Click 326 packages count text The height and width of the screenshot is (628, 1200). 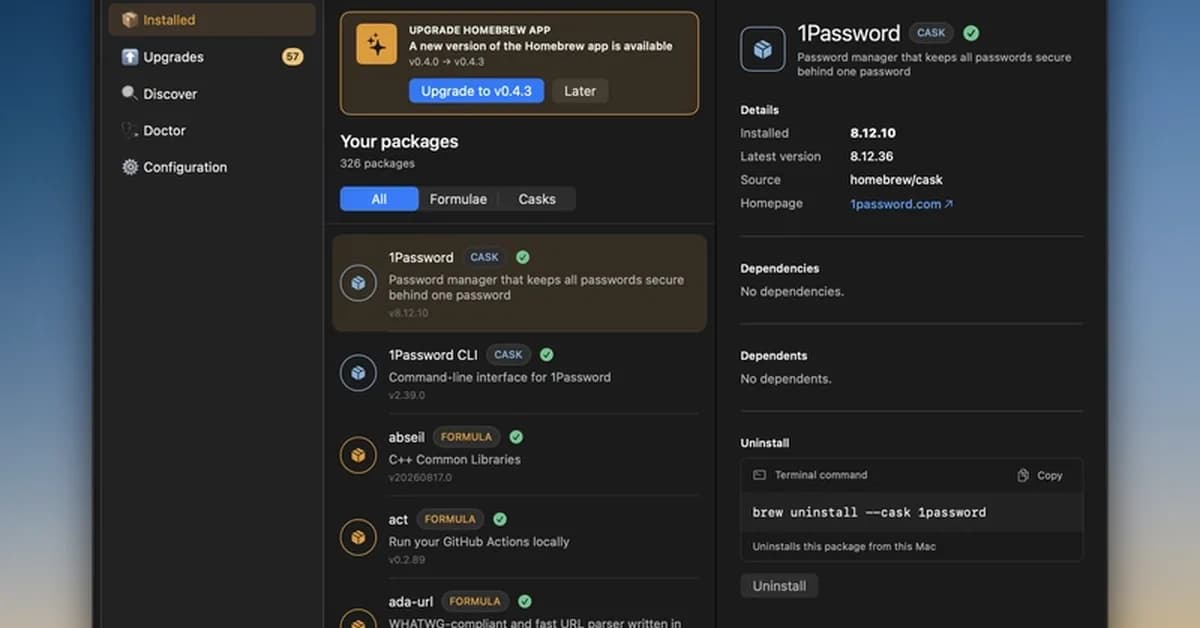pos(377,163)
